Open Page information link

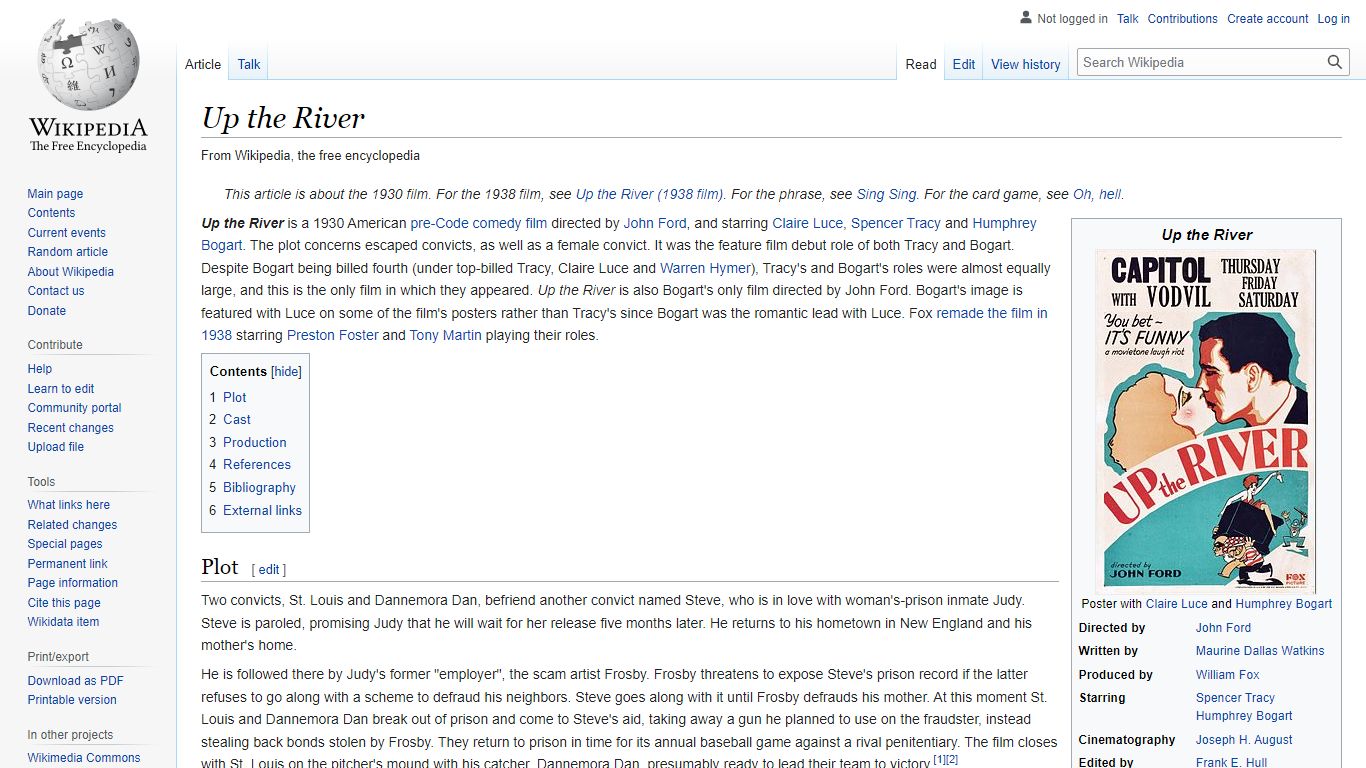72,583
